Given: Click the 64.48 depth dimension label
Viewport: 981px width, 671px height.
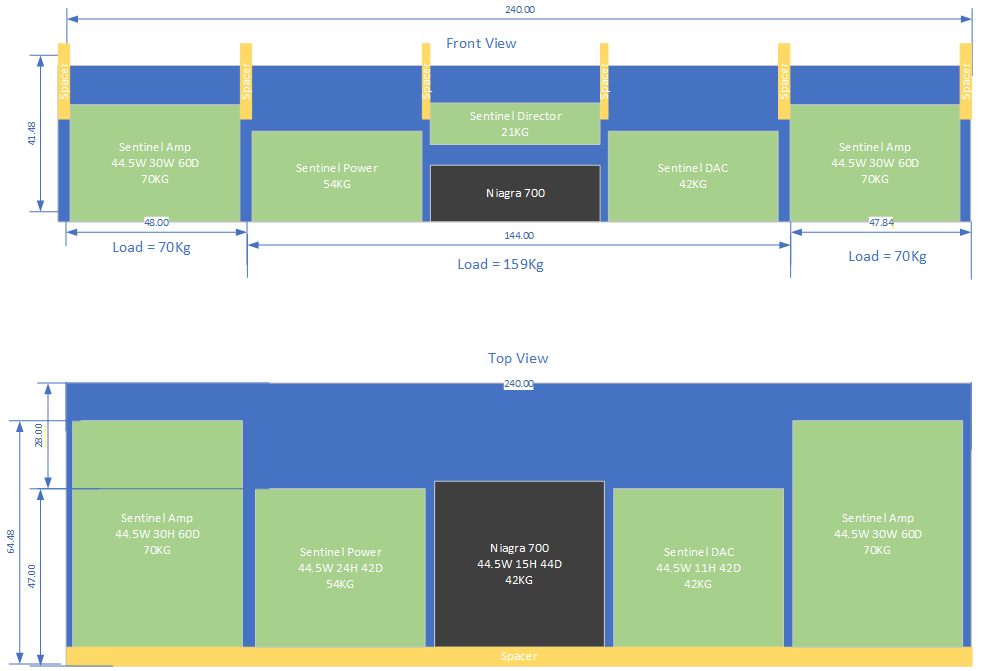Looking at the screenshot, I should (11, 542).
